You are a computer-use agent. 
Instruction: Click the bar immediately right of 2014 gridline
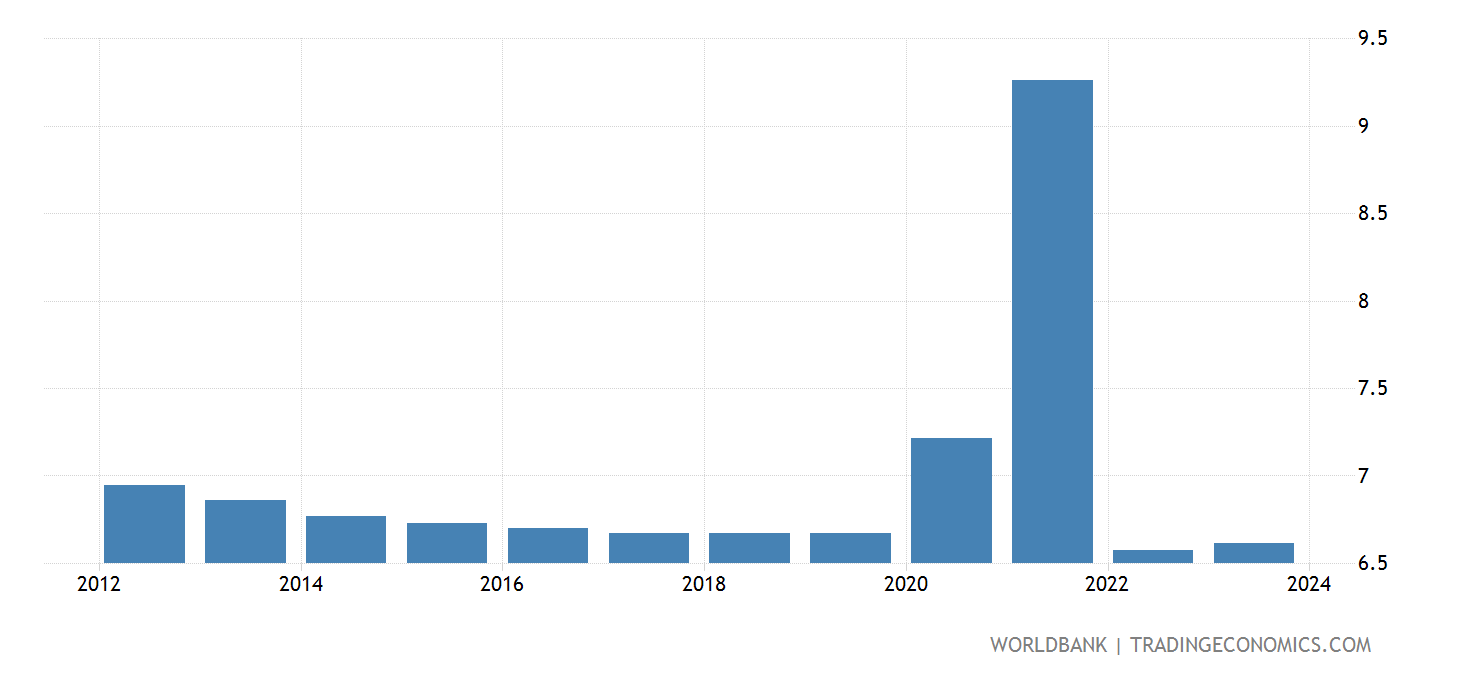346,539
